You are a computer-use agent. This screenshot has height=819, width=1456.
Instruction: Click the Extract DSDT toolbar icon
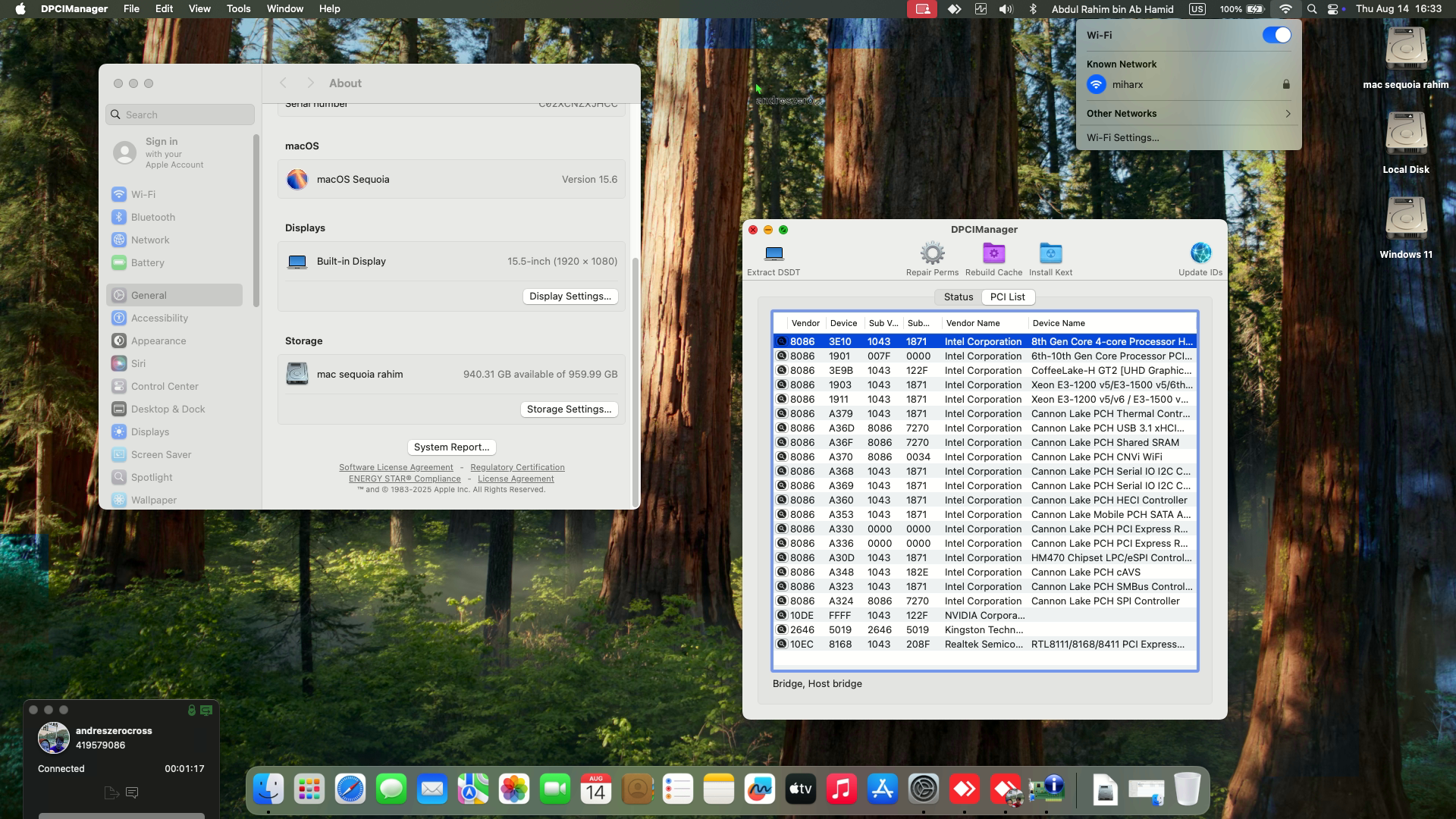coord(773,253)
